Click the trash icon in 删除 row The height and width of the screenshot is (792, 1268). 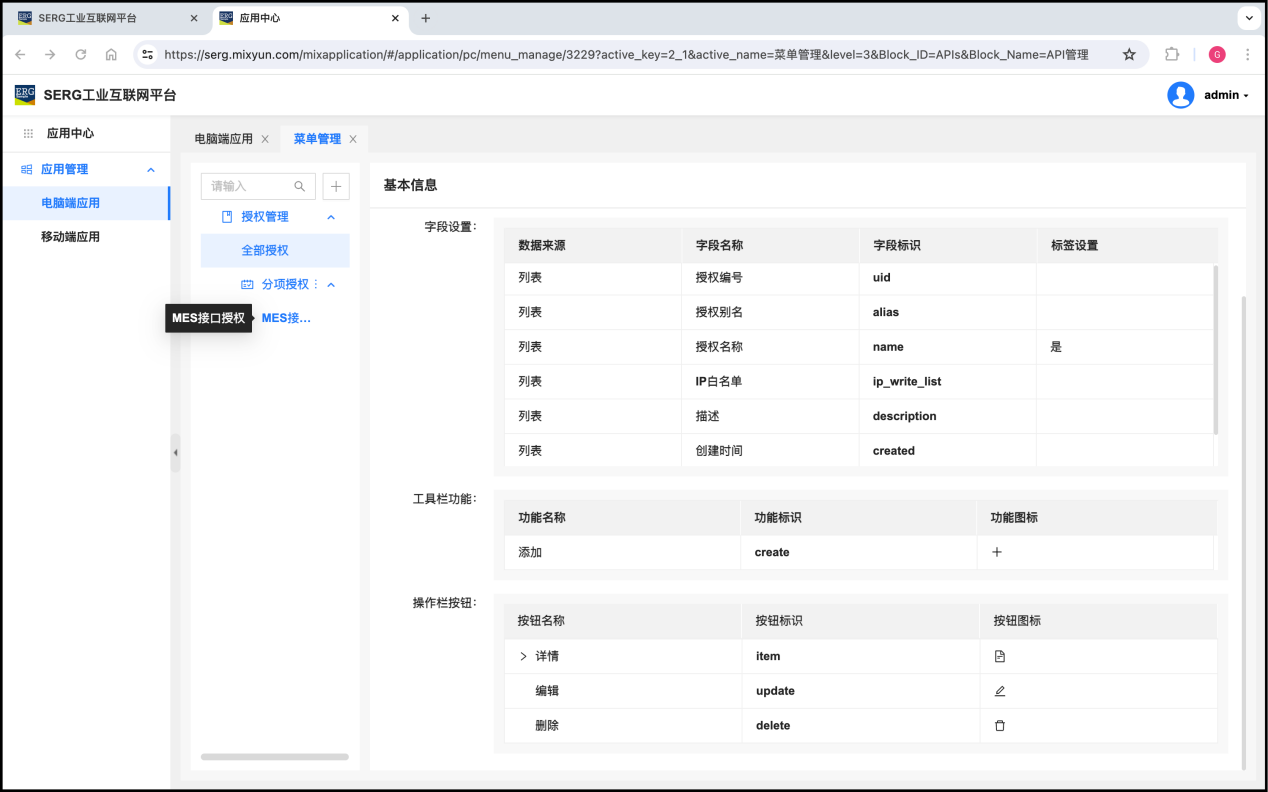(999, 726)
